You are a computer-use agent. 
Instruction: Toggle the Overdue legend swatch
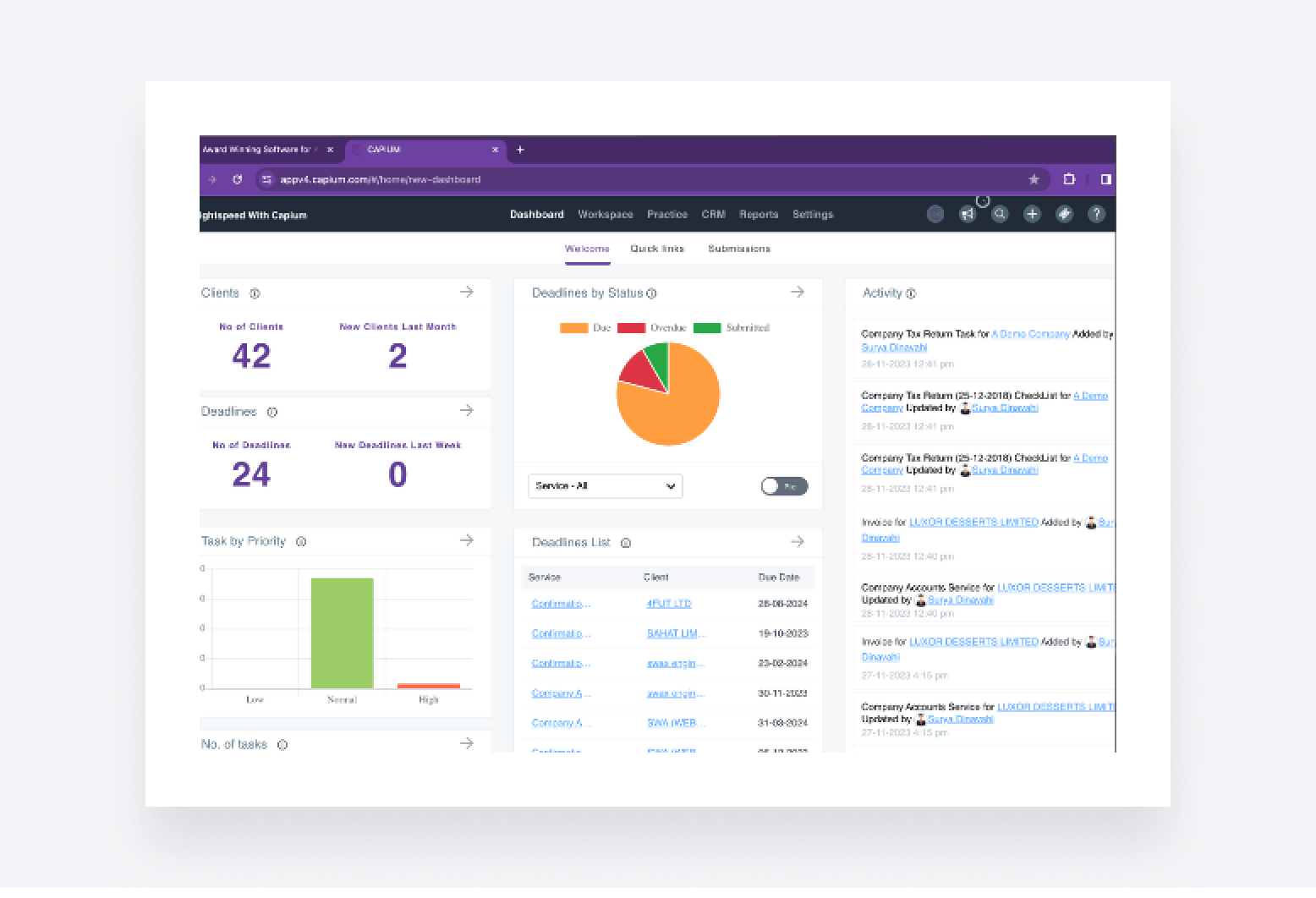click(x=631, y=328)
